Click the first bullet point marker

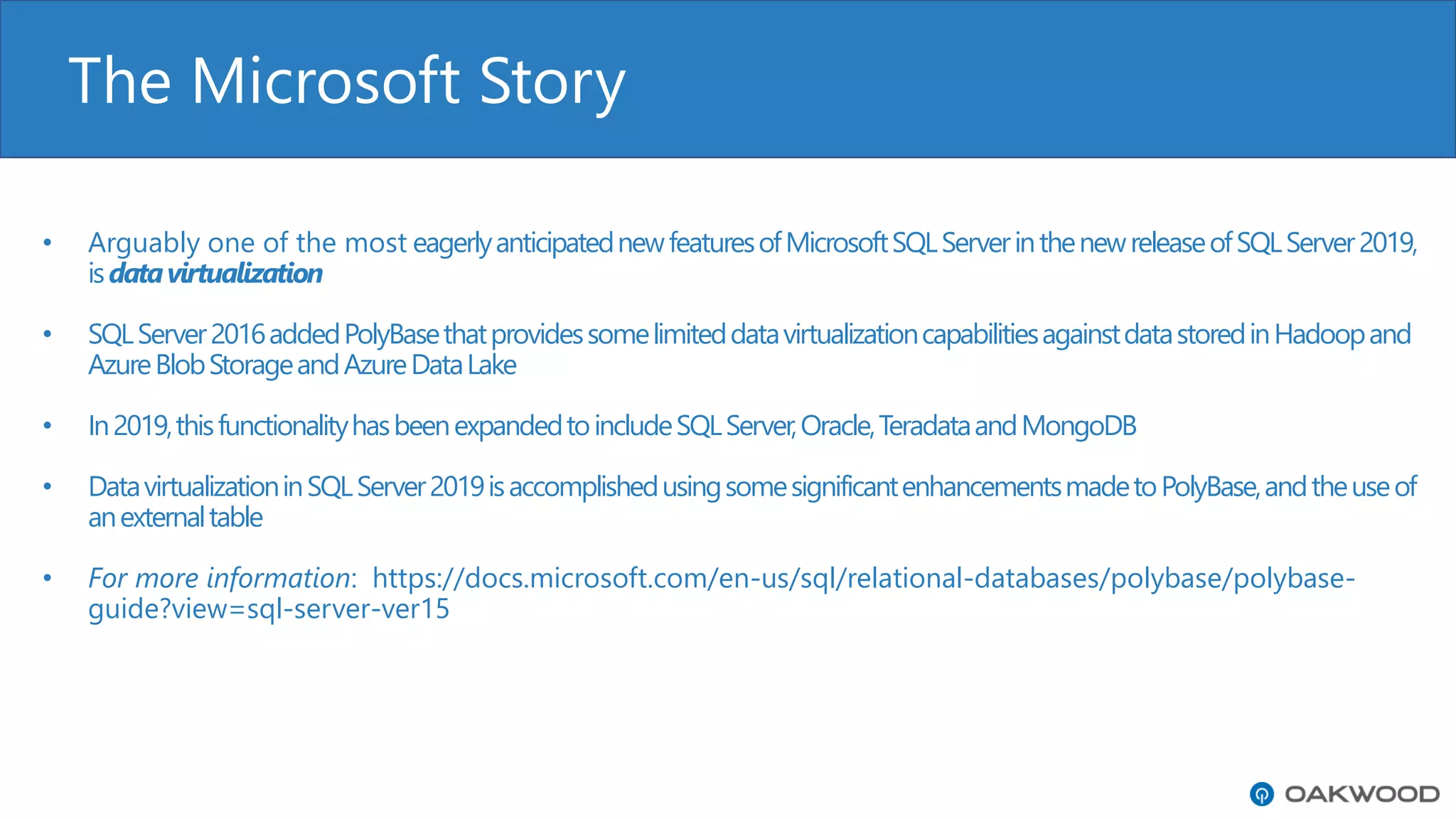48,242
